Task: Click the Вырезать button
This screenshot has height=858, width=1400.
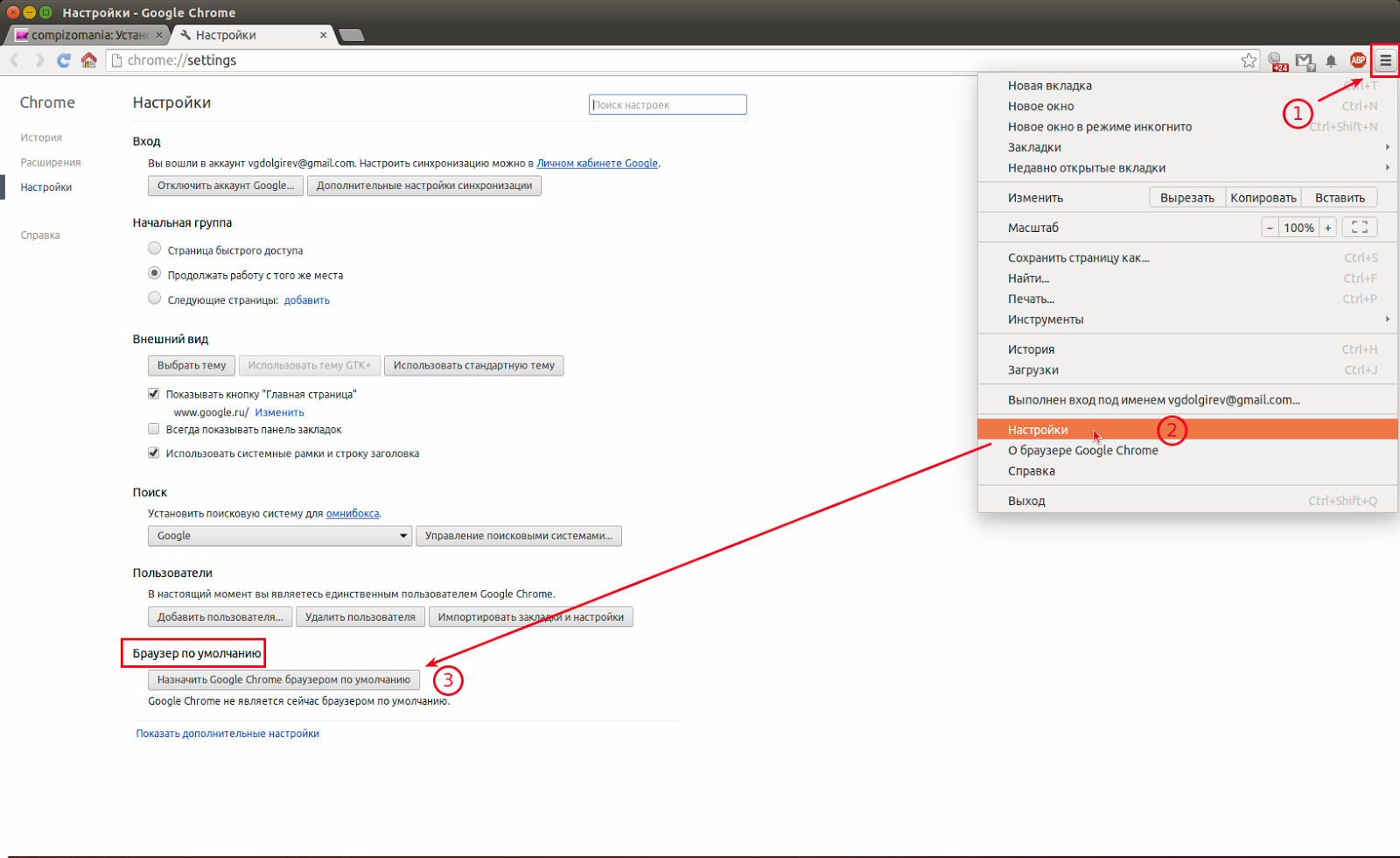Action: [1187, 198]
